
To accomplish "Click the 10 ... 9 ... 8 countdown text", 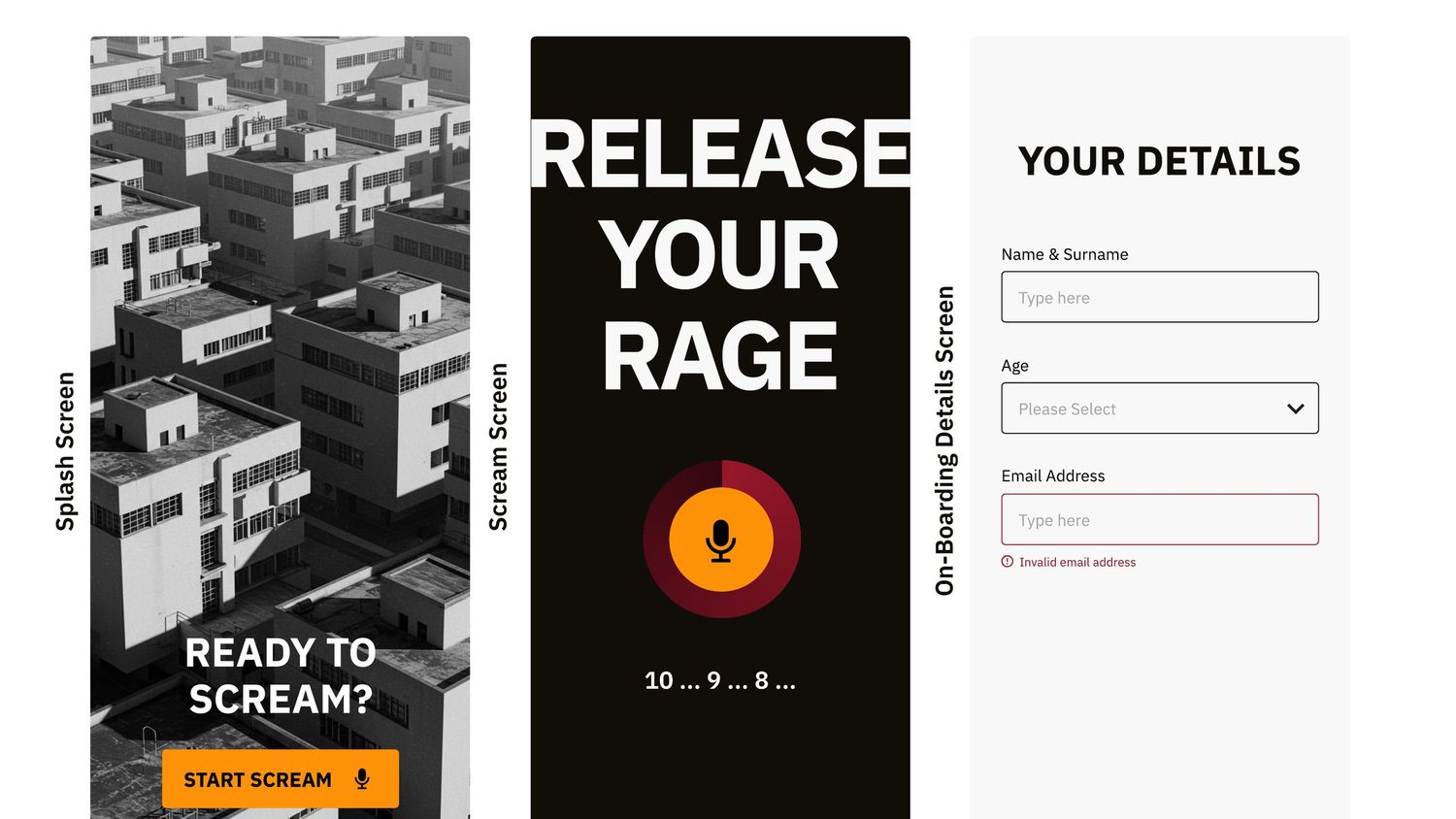I will click(720, 681).
